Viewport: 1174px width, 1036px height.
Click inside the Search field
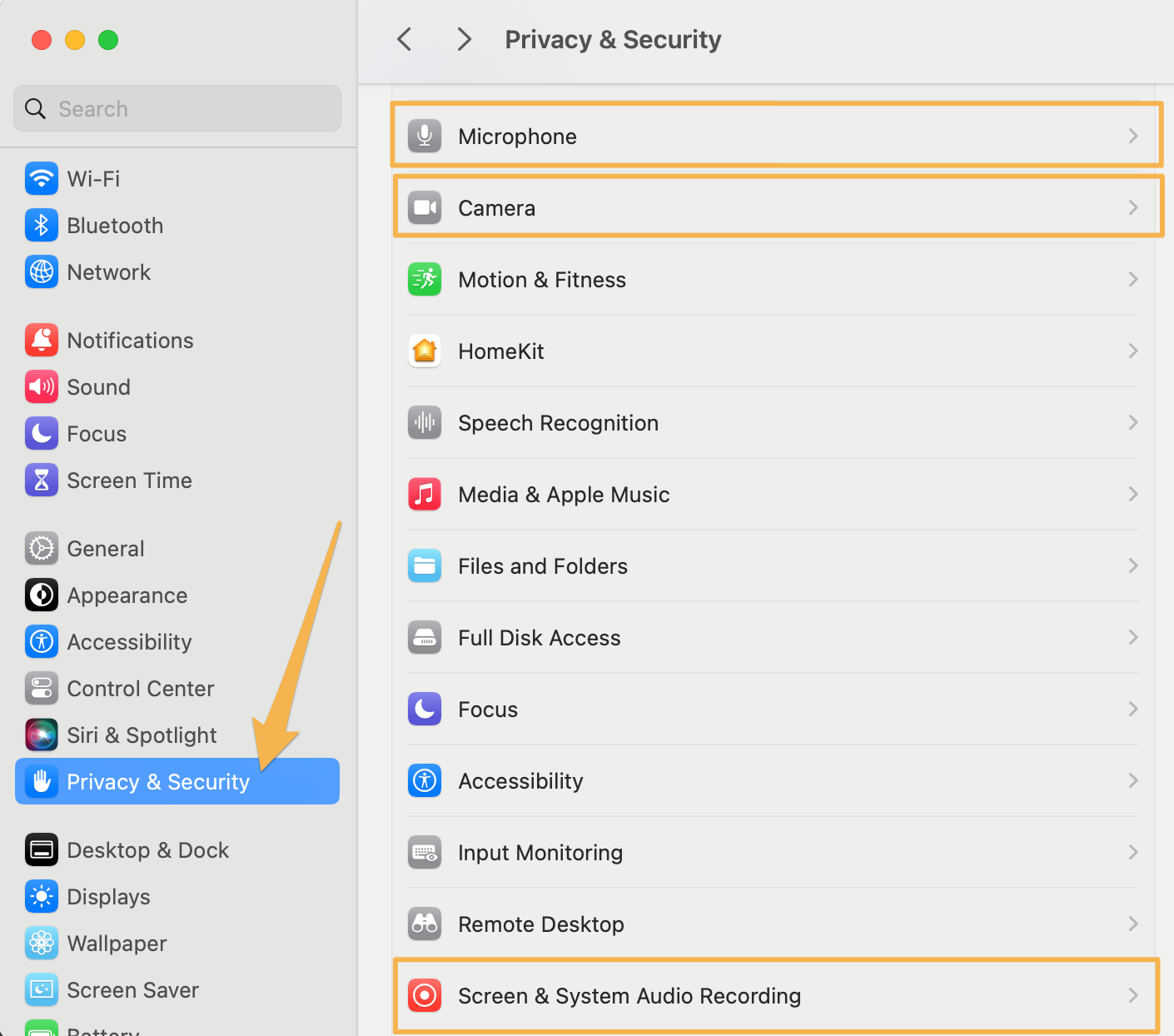177,108
